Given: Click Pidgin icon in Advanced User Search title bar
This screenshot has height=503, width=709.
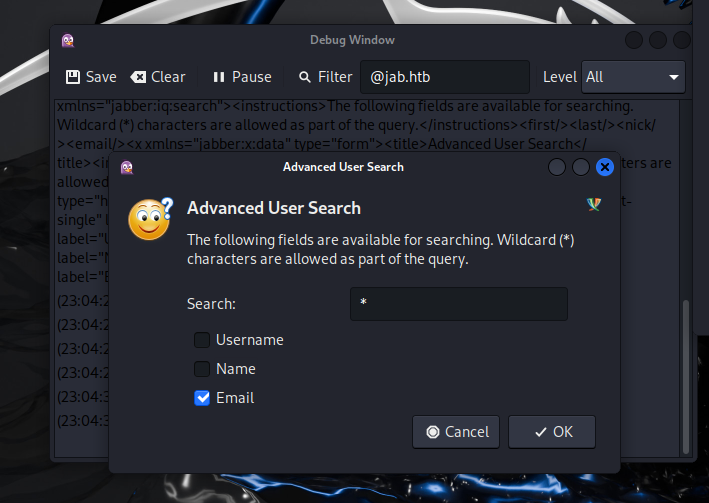Looking at the screenshot, I should click(x=127, y=167).
